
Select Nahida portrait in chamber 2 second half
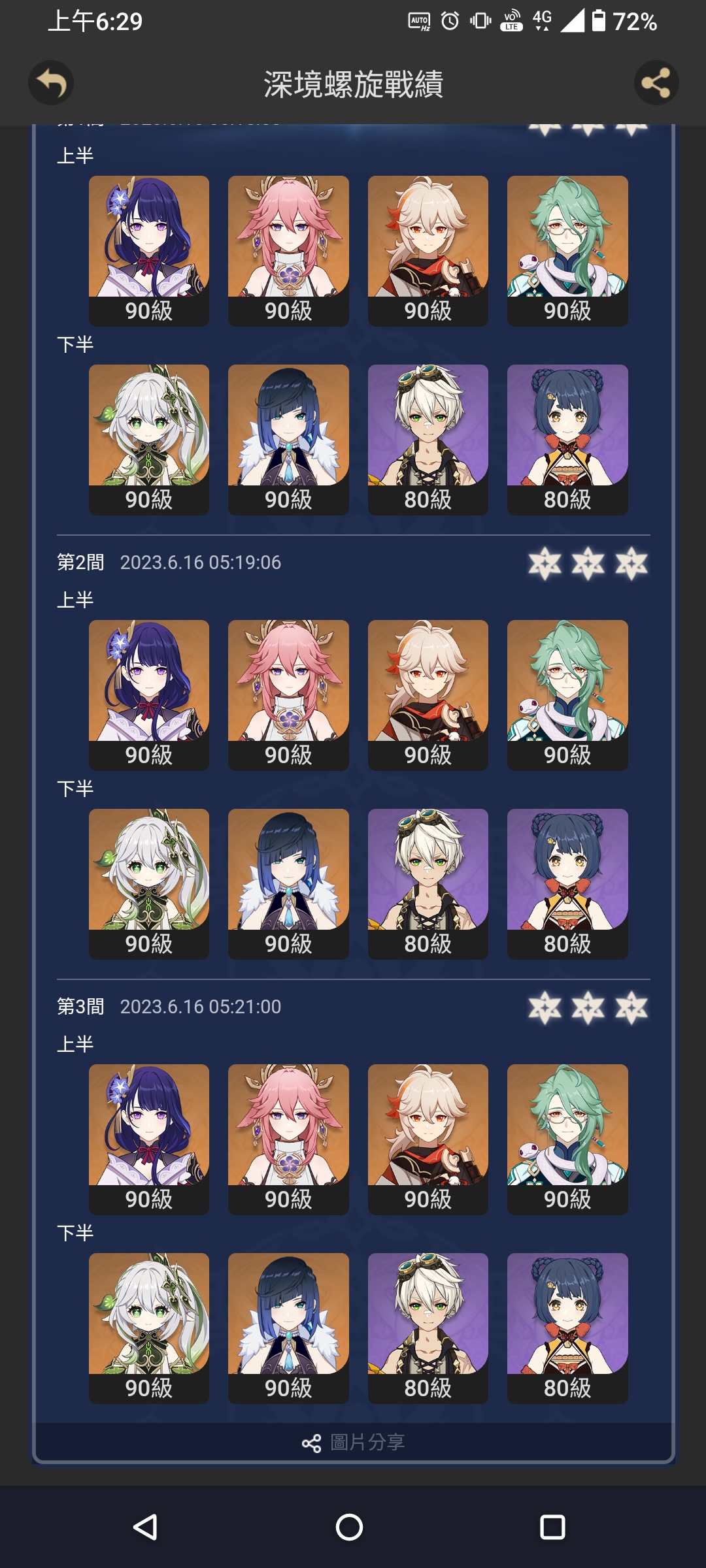pos(149,884)
